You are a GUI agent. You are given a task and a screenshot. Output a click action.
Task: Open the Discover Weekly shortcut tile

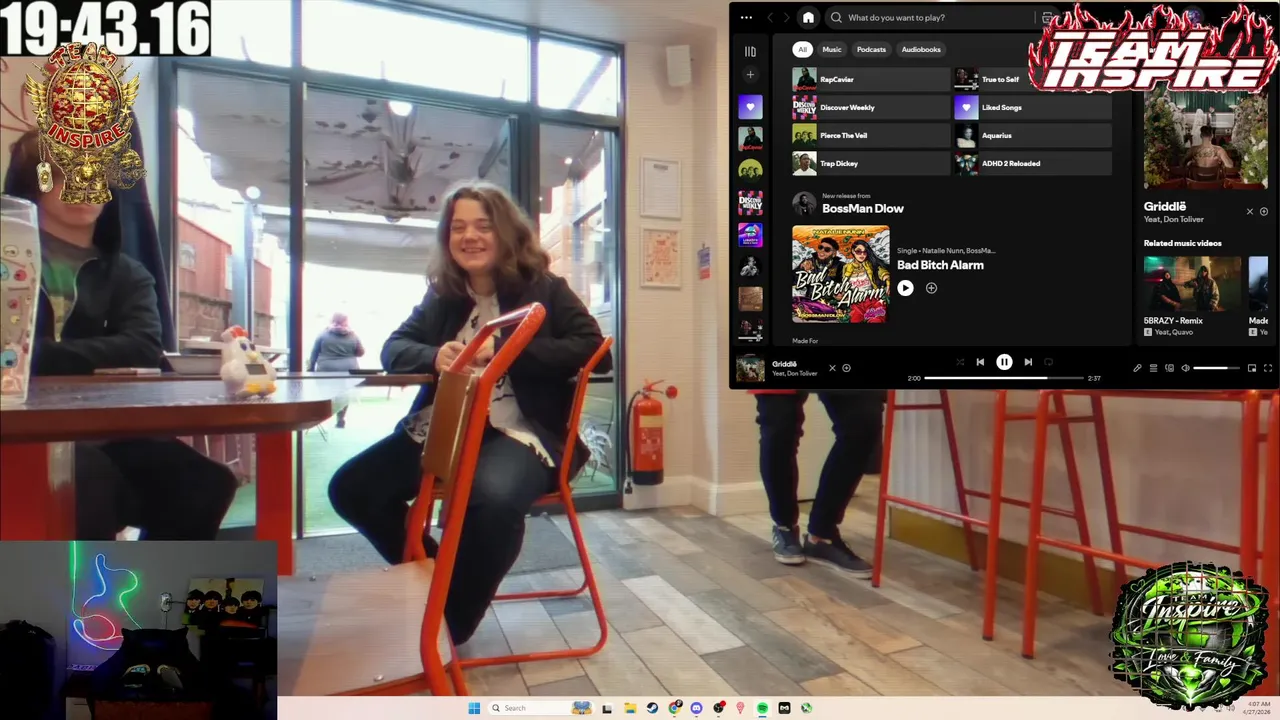pyautogui.click(x=870, y=107)
